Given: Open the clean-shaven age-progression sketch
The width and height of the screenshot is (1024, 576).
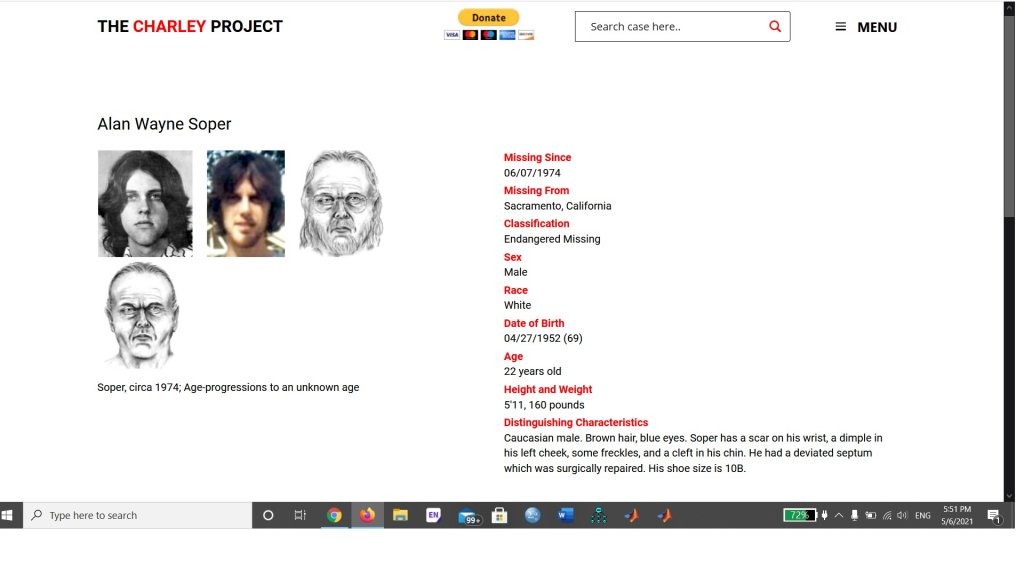Looking at the screenshot, I should tap(141, 316).
